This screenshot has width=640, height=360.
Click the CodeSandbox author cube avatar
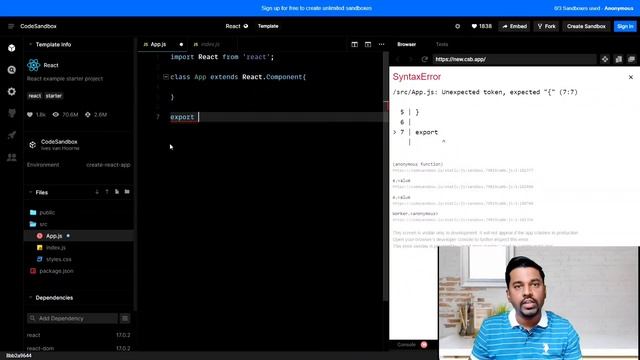tap(32, 144)
